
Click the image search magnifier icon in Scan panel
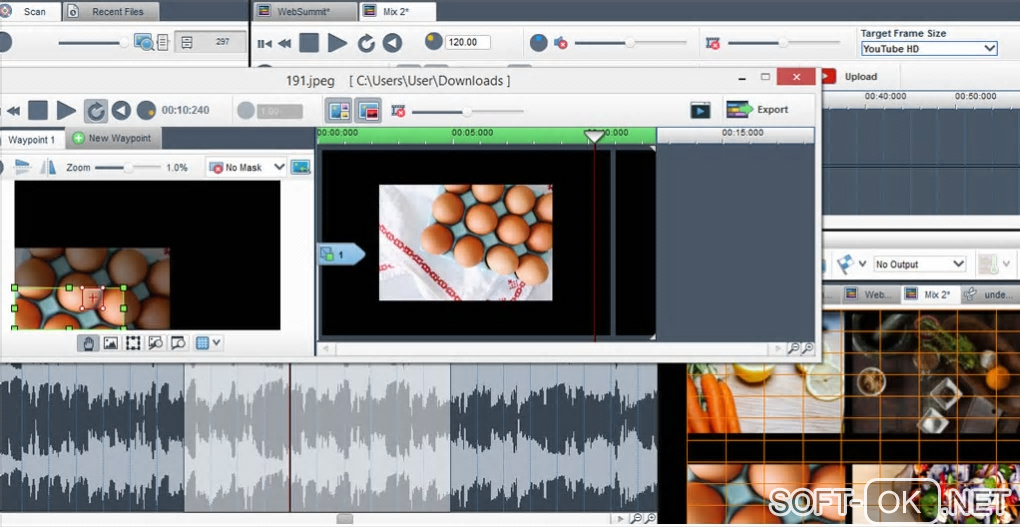tap(144, 43)
